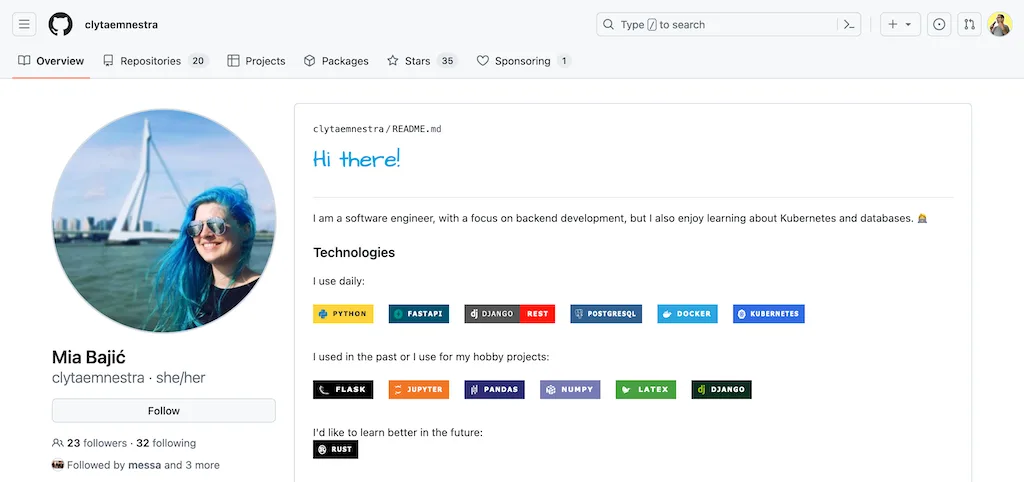Click the 'I'd like to learn better' text
The image size is (1024, 482).
398,432
